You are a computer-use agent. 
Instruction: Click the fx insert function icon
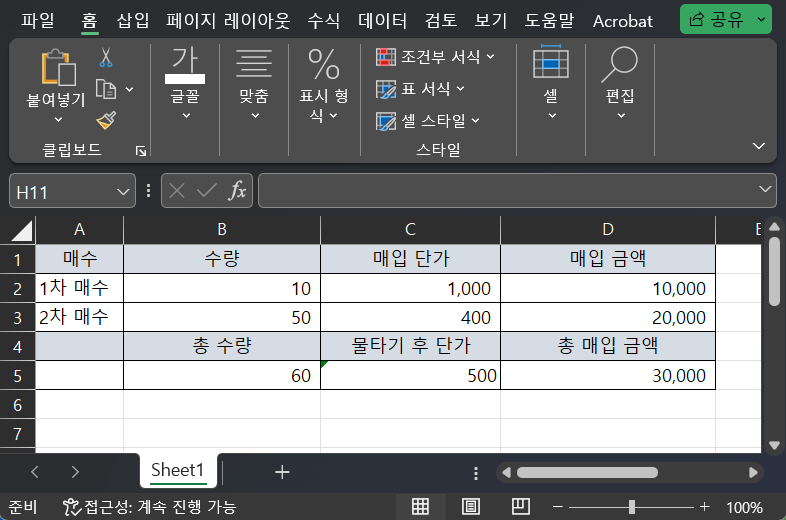pos(238,191)
